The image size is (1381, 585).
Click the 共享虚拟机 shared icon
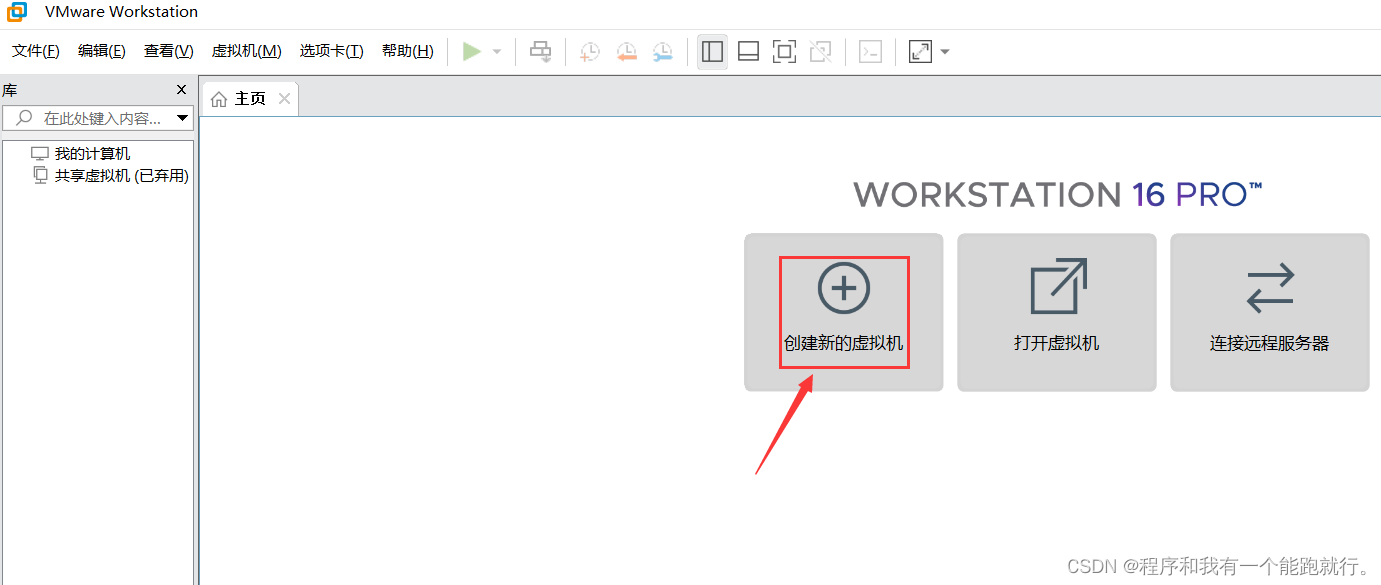[40, 175]
